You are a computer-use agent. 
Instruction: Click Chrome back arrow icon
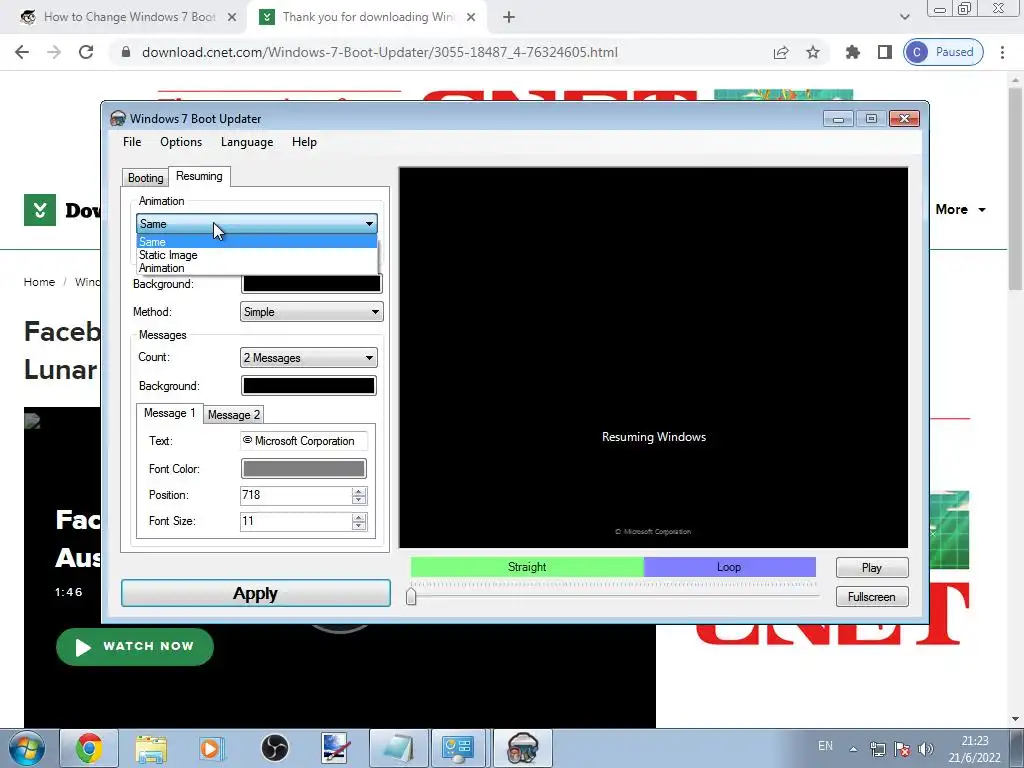(x=22, y=52)
